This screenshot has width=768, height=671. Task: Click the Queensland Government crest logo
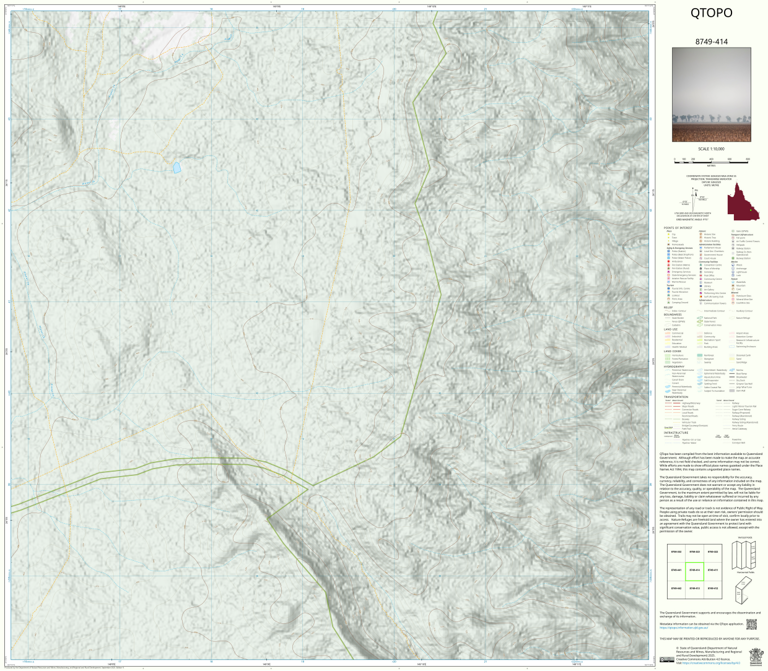coord(756,656)
